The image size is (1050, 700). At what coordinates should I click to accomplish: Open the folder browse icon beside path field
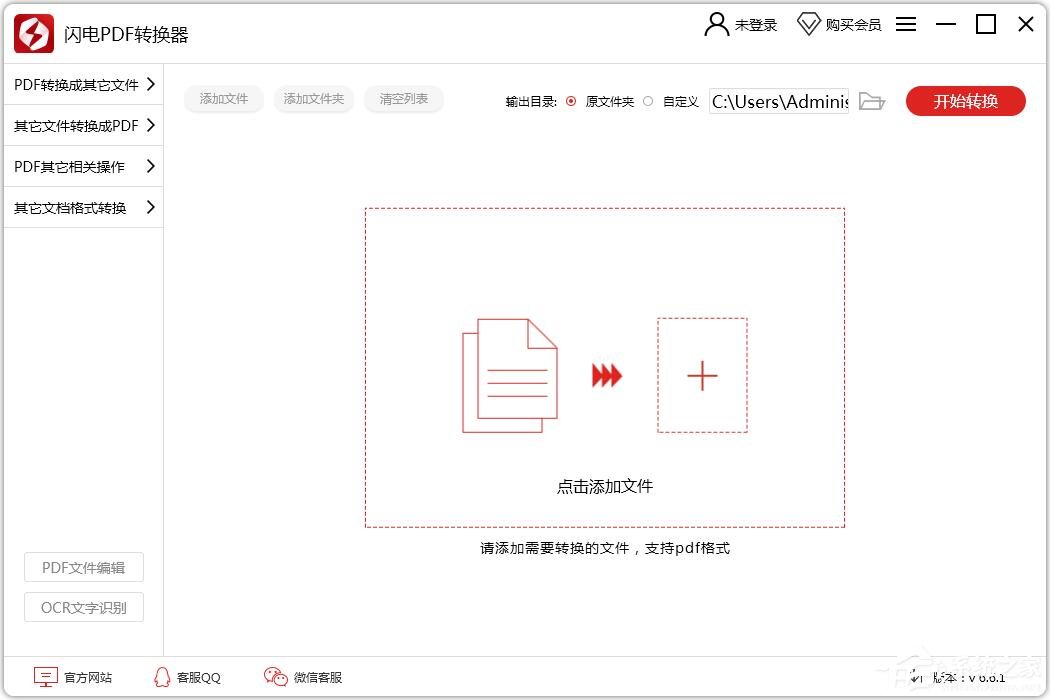point(872,101)
